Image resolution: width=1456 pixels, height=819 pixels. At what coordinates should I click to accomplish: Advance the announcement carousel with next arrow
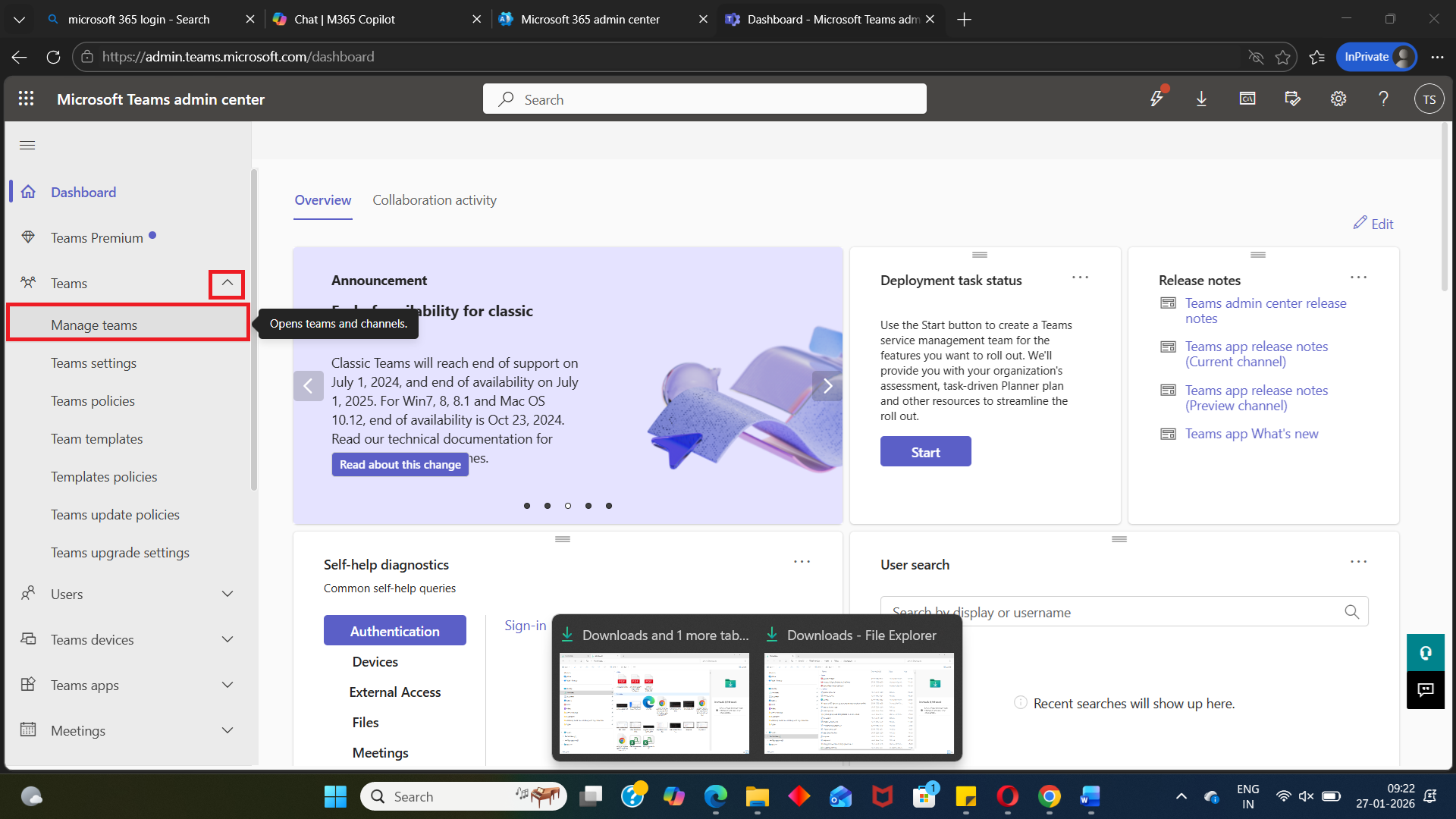click(827, 386)
